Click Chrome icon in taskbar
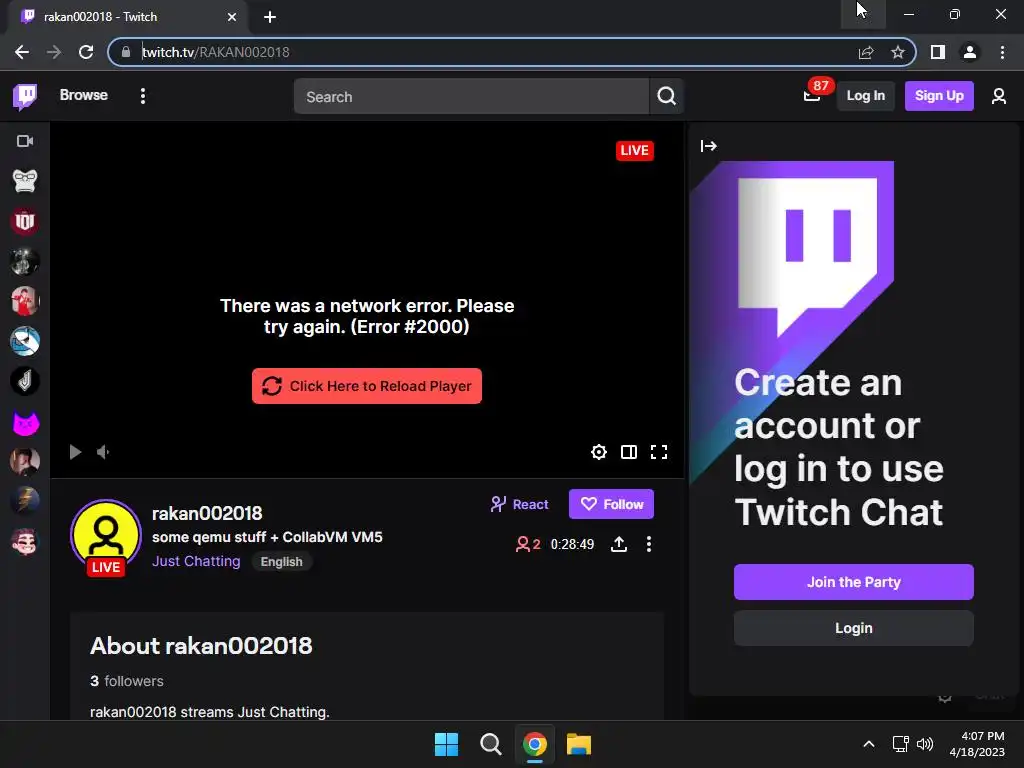Screen dimensions: 1024x768 (535, 744)
